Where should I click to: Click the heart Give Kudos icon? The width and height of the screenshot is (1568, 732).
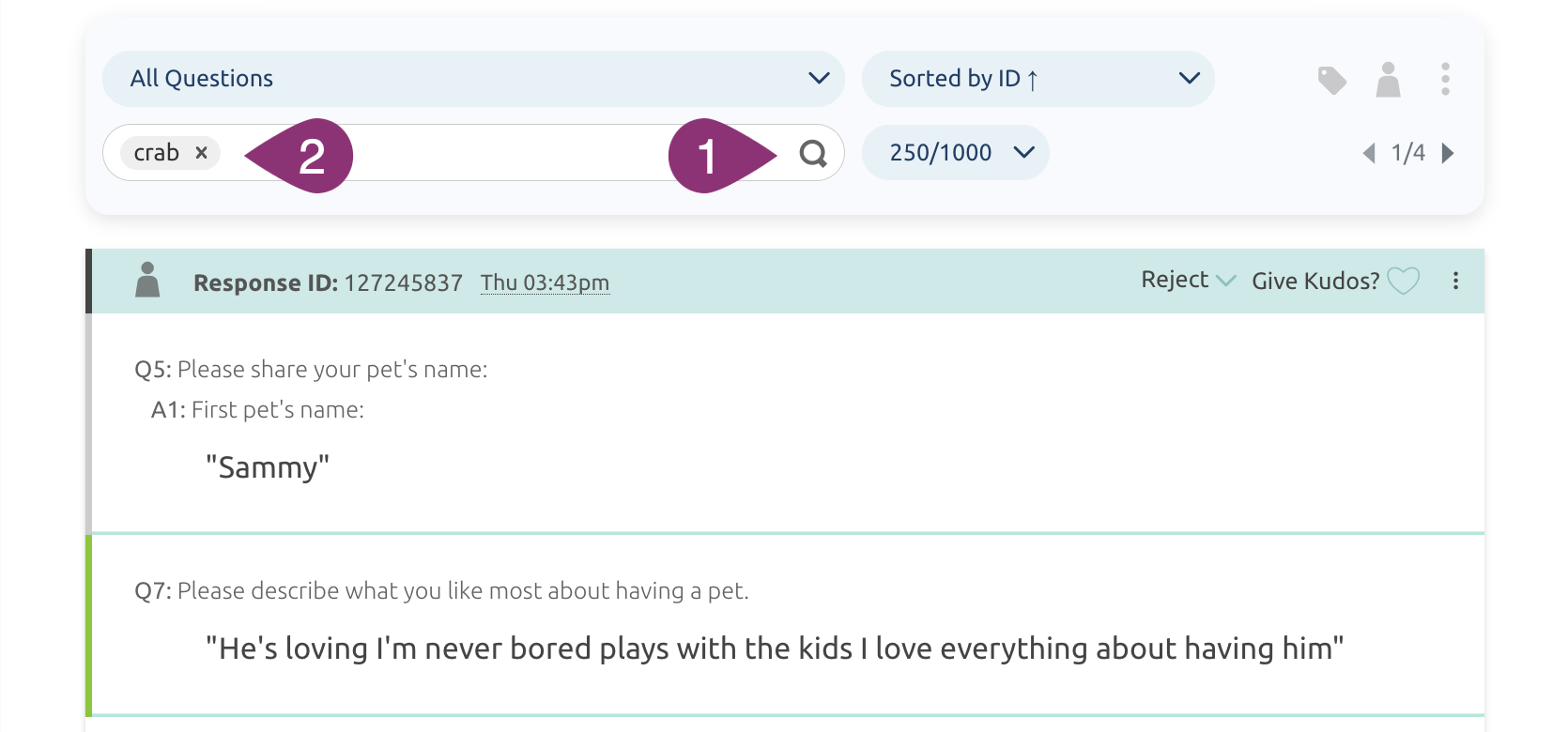click(1403, 281)
